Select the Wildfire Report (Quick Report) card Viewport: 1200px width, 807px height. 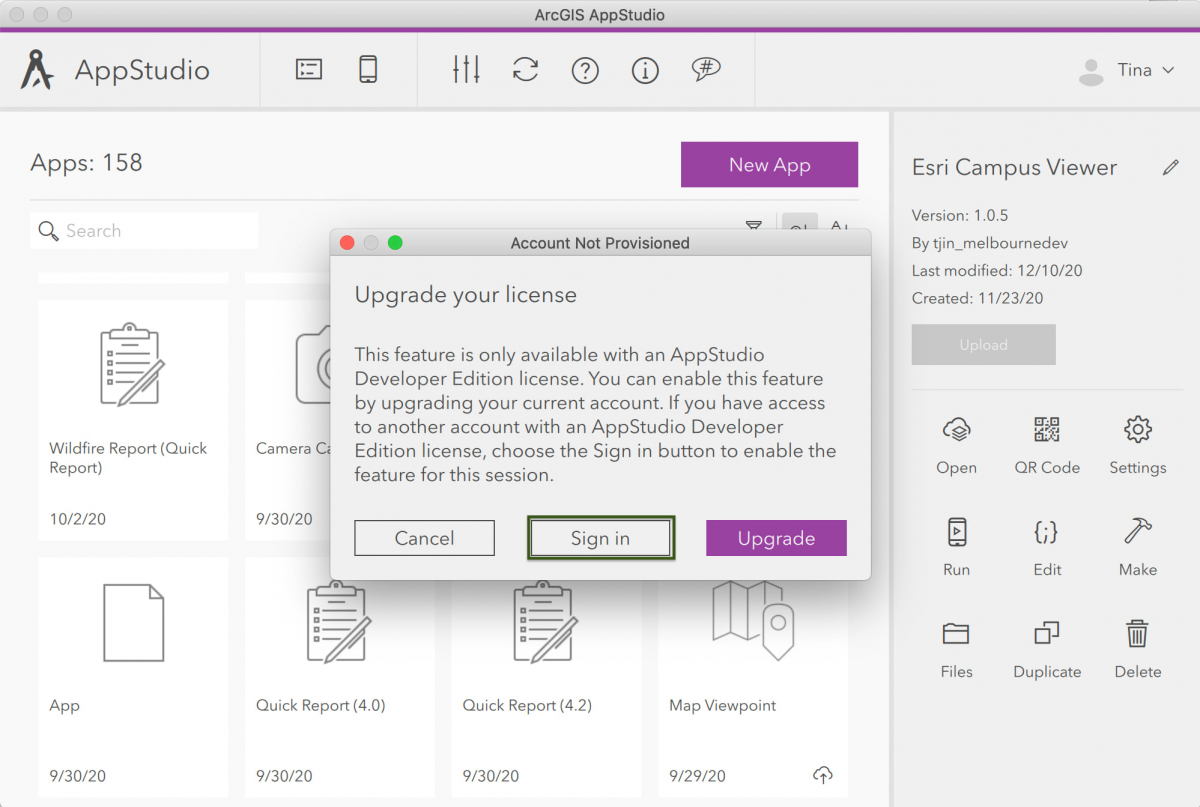click(x=133, y=420)
